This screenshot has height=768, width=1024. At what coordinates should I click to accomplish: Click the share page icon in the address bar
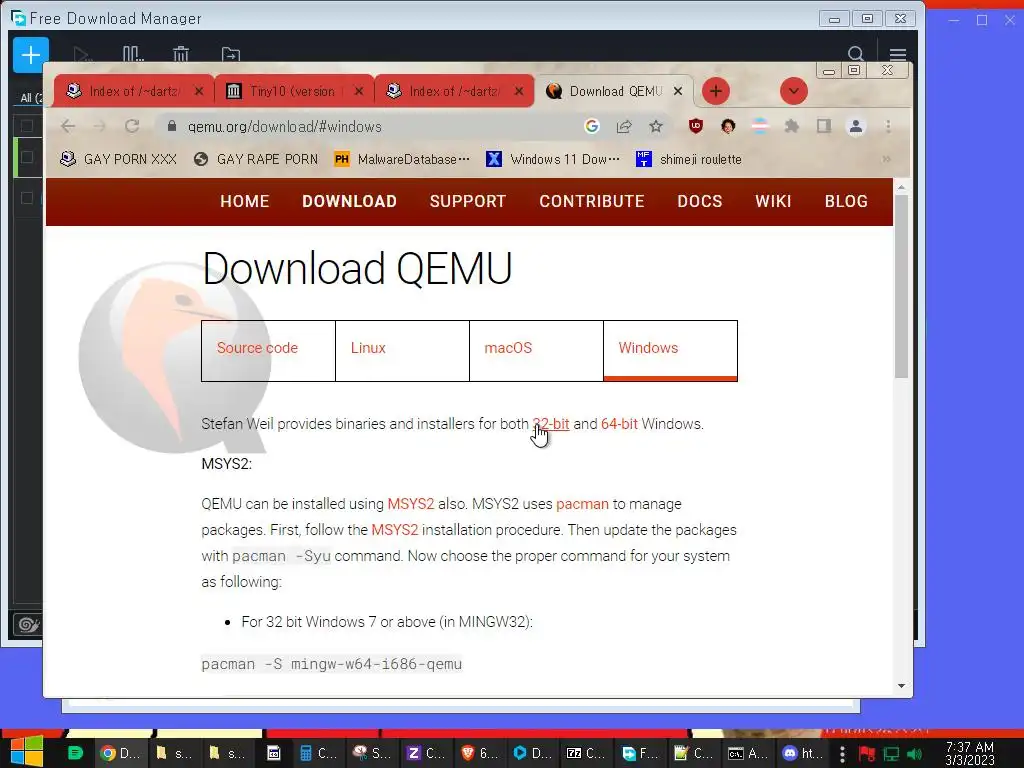[624, 126]
